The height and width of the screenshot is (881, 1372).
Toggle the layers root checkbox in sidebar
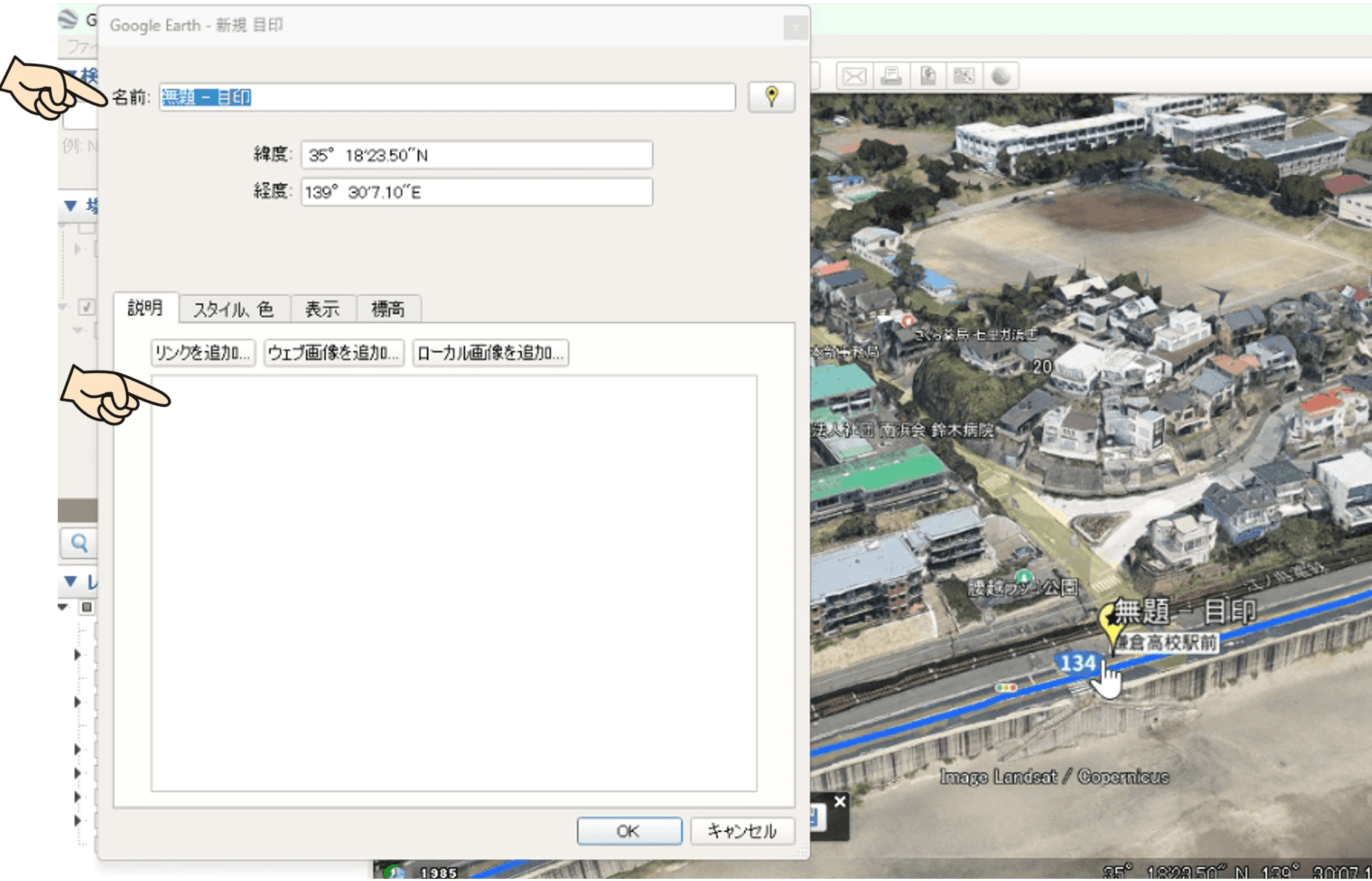click(87, 607)
